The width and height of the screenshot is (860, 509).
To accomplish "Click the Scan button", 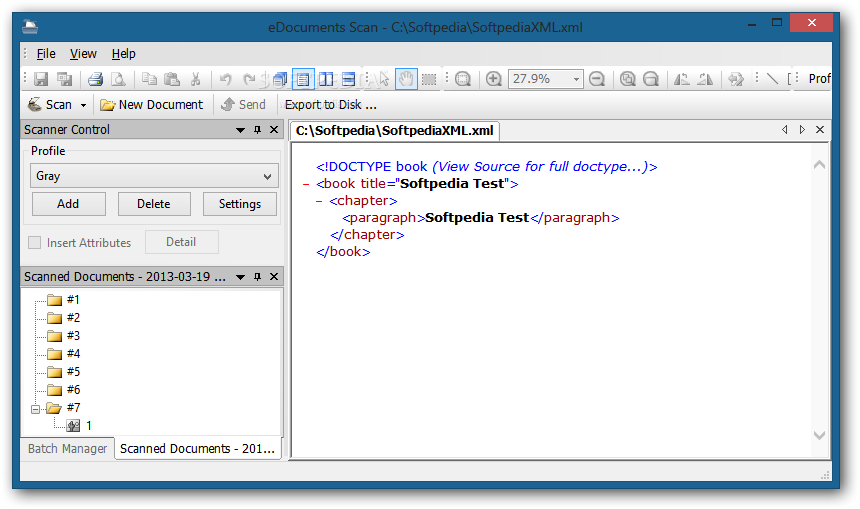I will (x=50, y=104).
